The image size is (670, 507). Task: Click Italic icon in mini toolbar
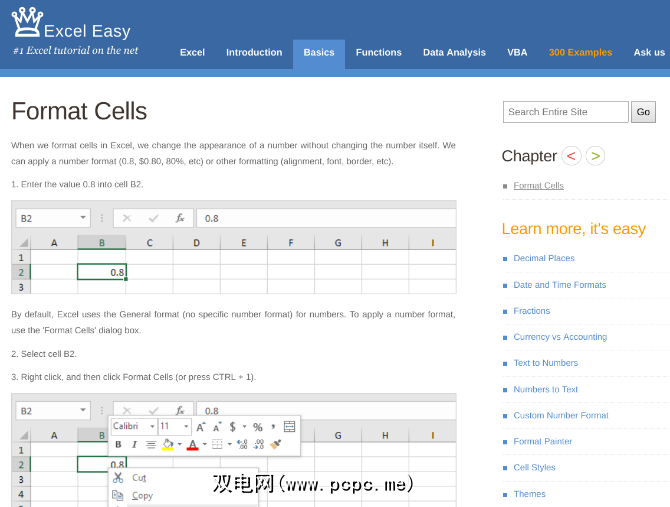pyautogui.click(x=134, y=445)
